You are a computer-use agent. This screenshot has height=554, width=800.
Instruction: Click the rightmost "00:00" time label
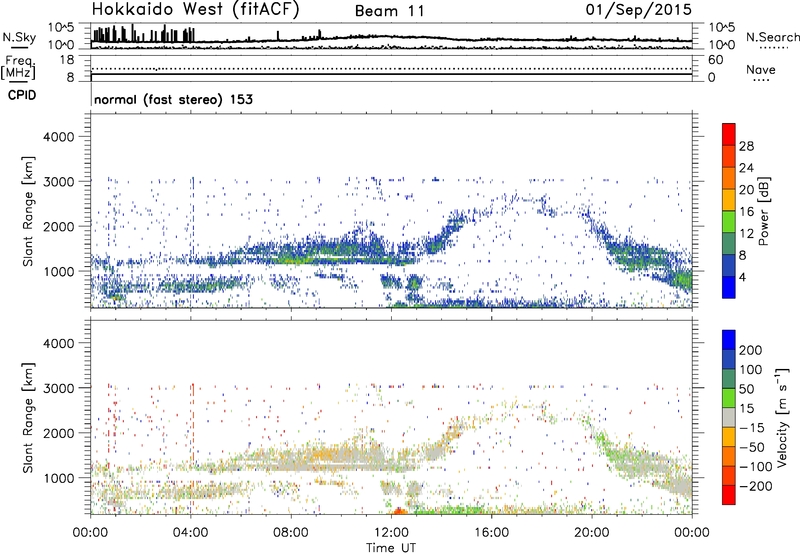tap(692, 533)
